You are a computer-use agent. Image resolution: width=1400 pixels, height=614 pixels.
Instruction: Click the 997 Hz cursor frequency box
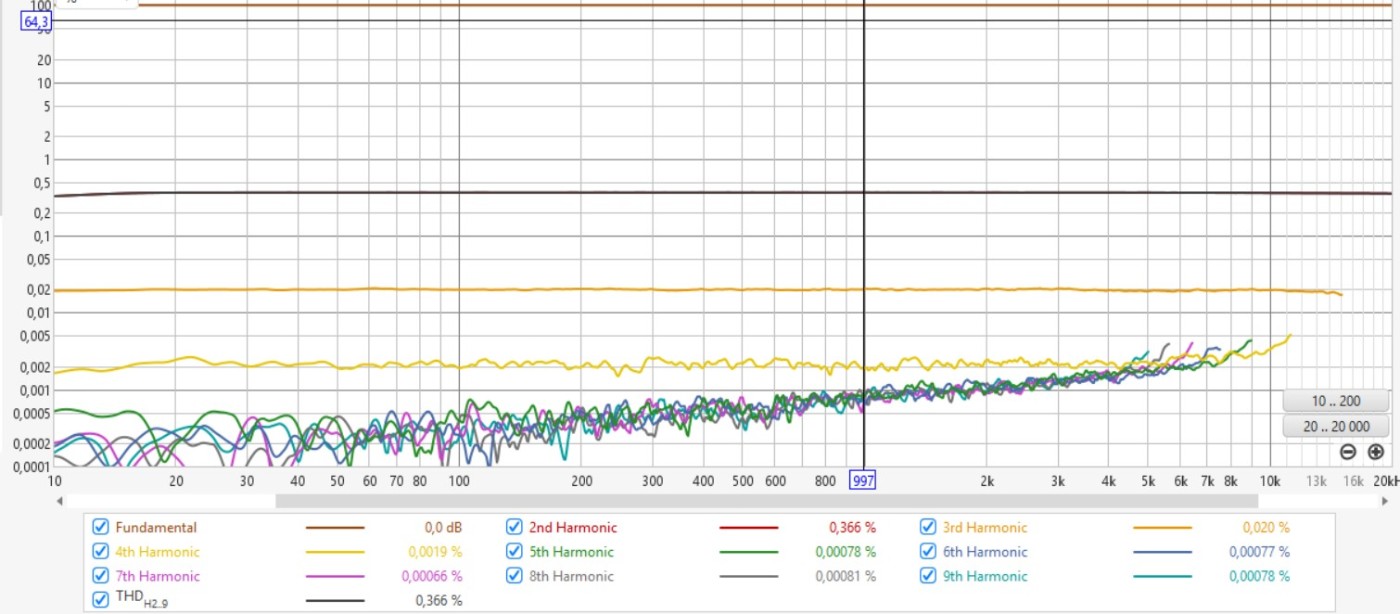863,481
